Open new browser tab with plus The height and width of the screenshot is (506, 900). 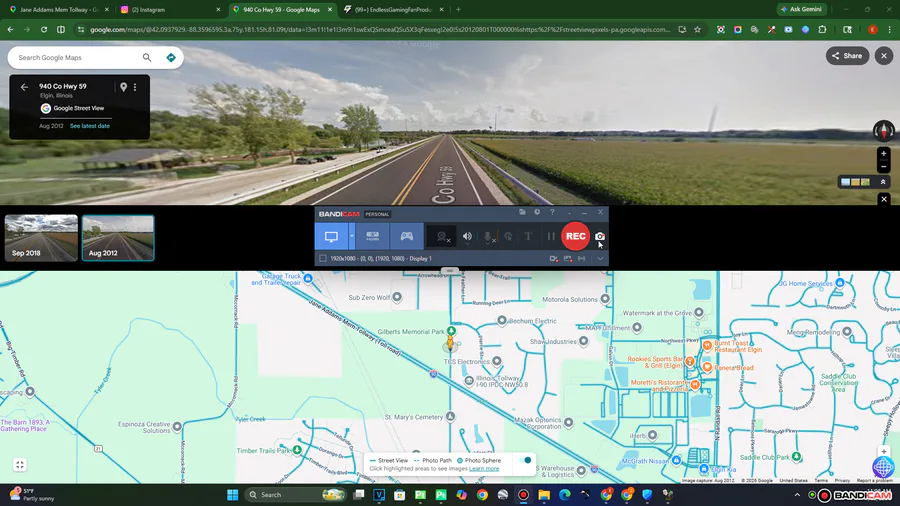click(458, 10)
